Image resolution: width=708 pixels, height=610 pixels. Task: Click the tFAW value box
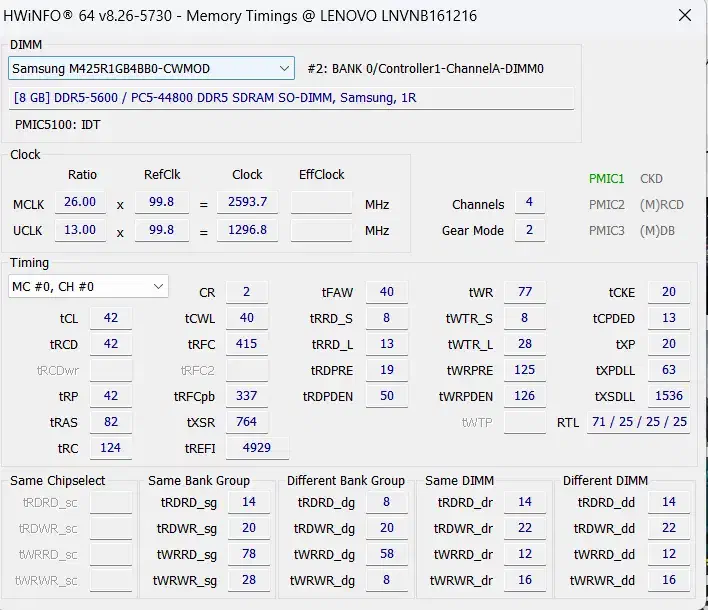pyautogui.click(x=386, y=292)
